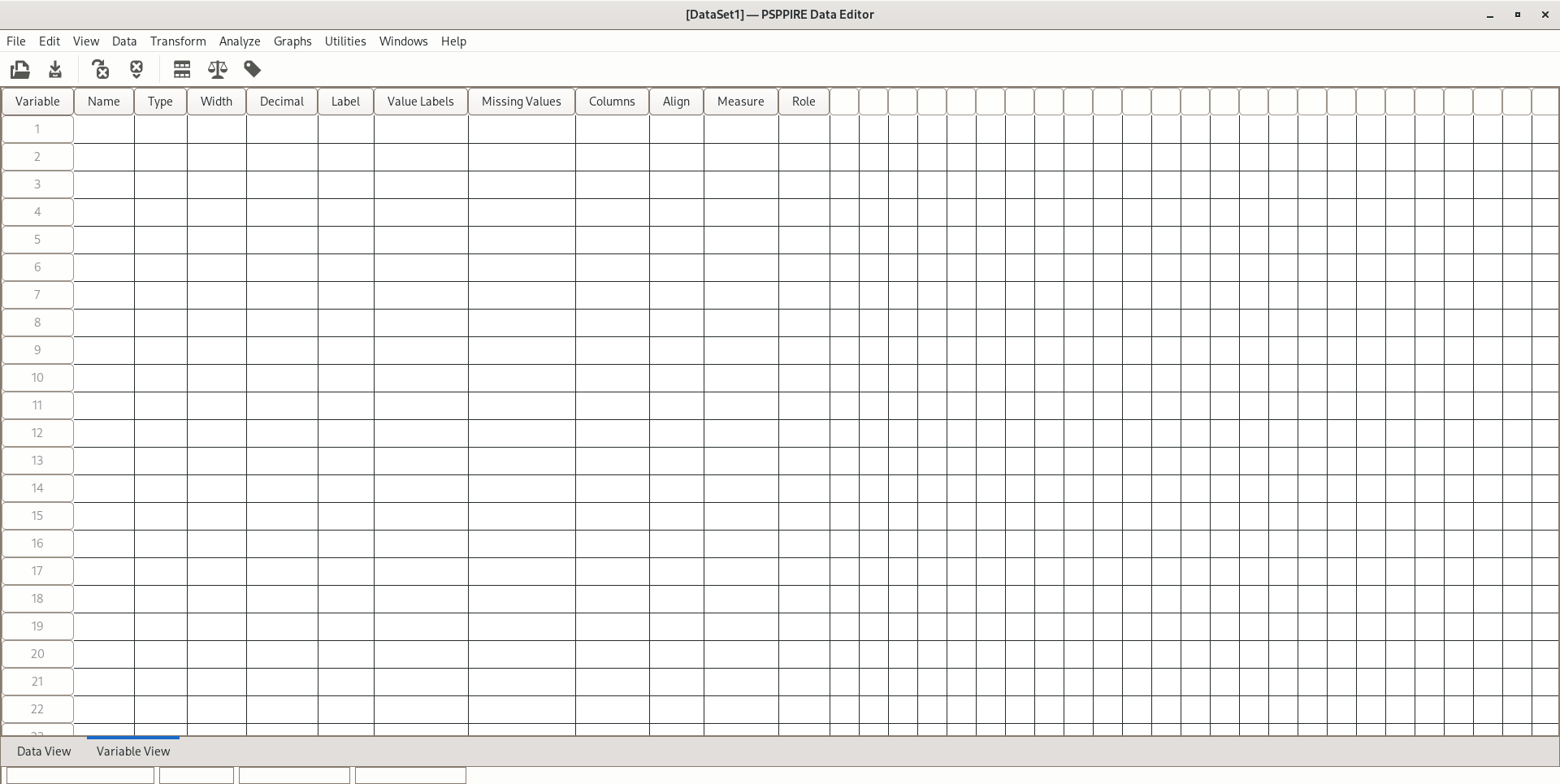The image size is (1560, 784).
Task: Click the Value Labels column header
Action: click(420, 102)
